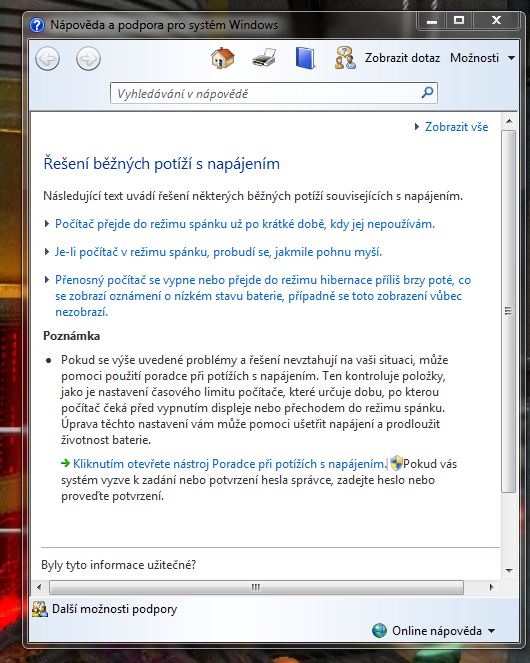This screenshot has height=663, width=530.
Task: Open the Zobrazit dotaz menu item
Action: (402, 58)
